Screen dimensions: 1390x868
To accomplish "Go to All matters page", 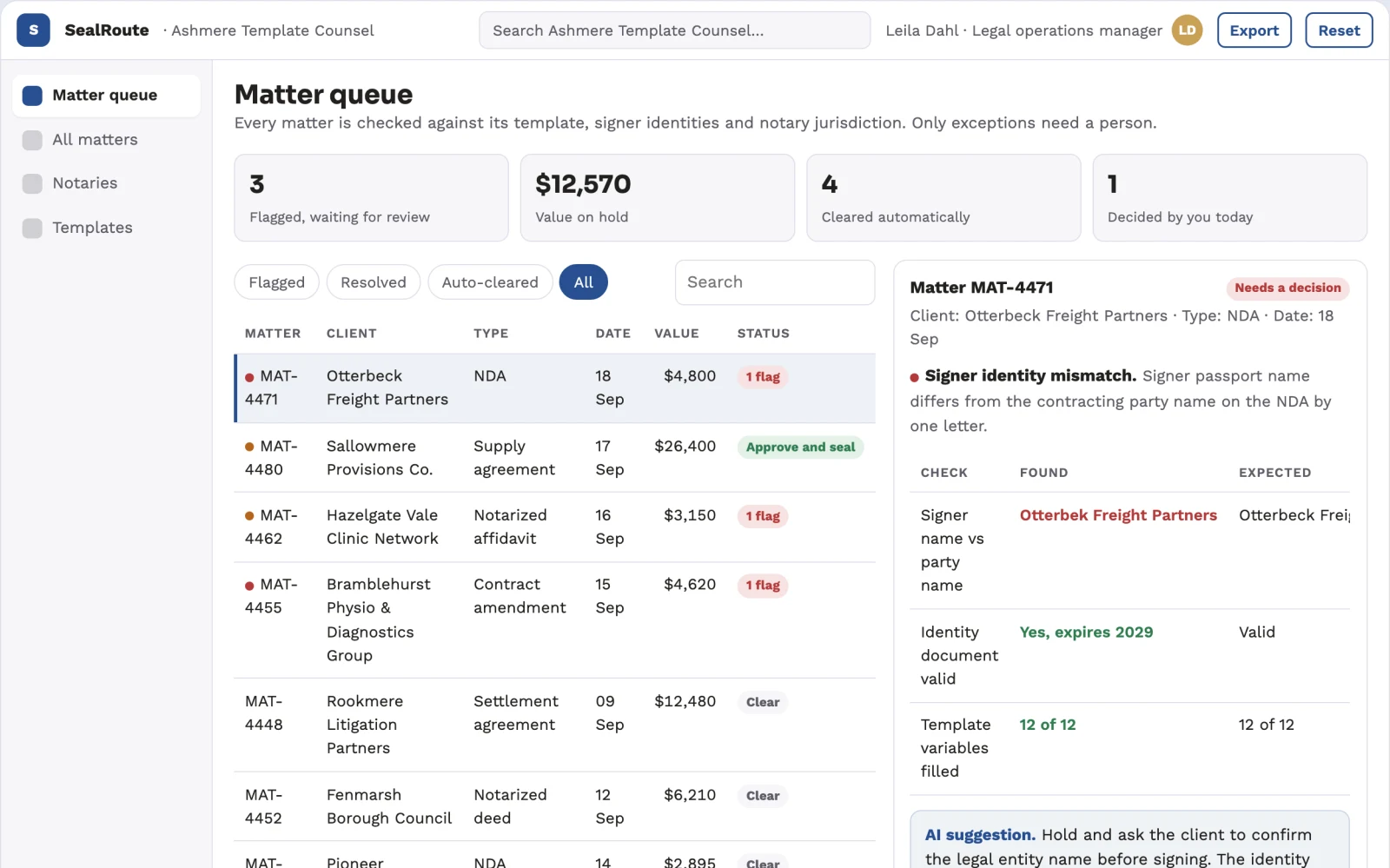I will tap(106, 140).
